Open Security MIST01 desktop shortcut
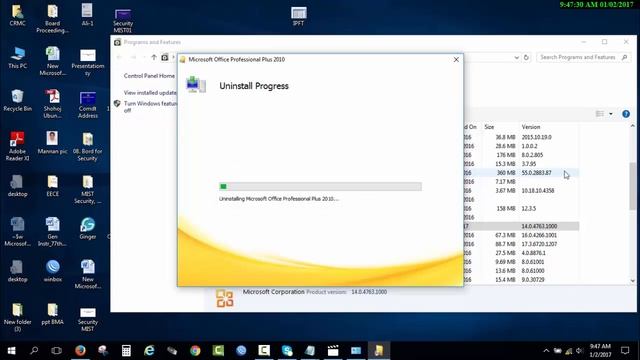Screen dimensions: 640x360 pyautogui.click(x=122, y=20)
